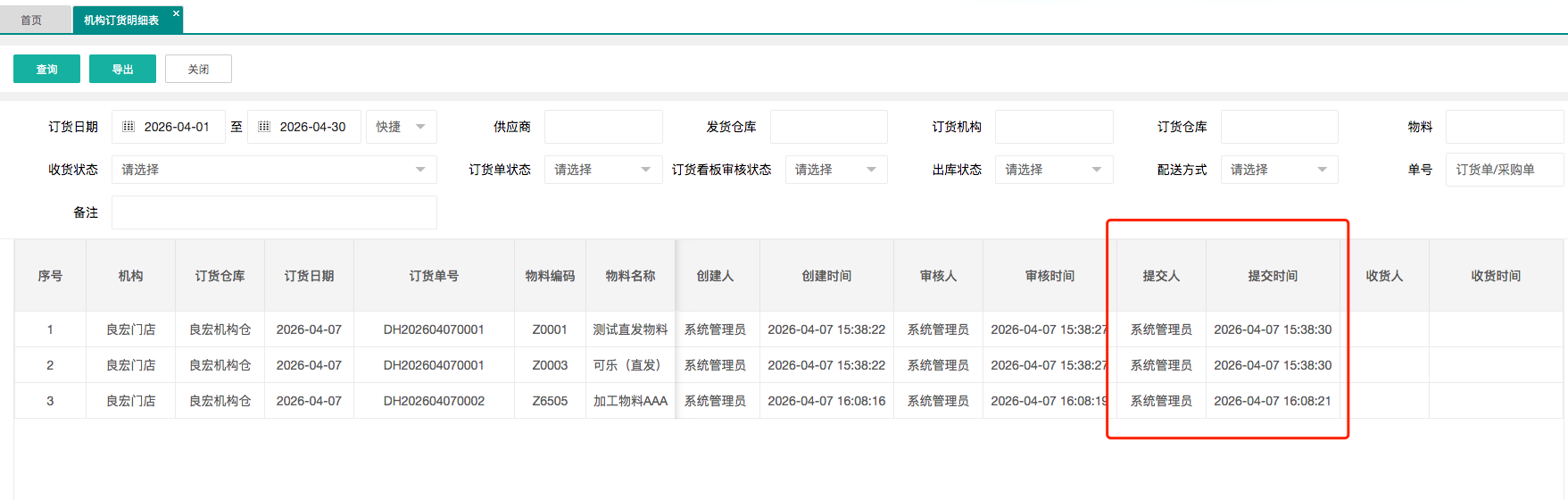Click the 审核人 column header

click(x=939, y=276)
